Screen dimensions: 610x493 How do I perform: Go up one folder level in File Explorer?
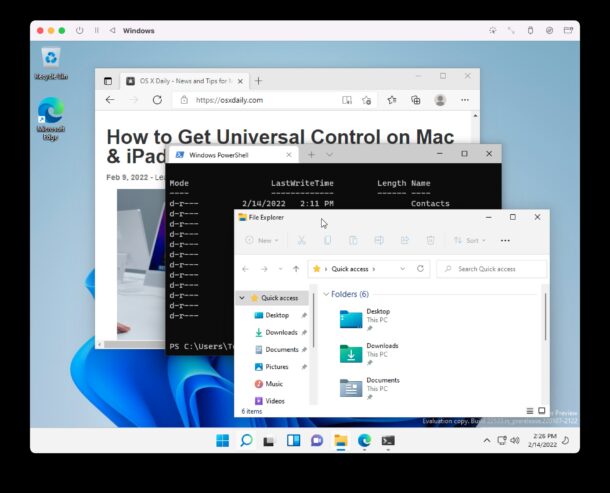point(296,269)
